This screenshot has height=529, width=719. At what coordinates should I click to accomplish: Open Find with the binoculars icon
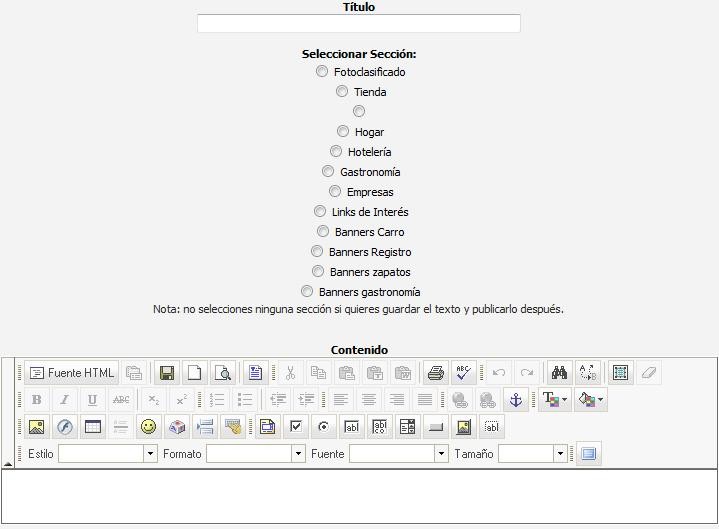[x=559, y=373]
